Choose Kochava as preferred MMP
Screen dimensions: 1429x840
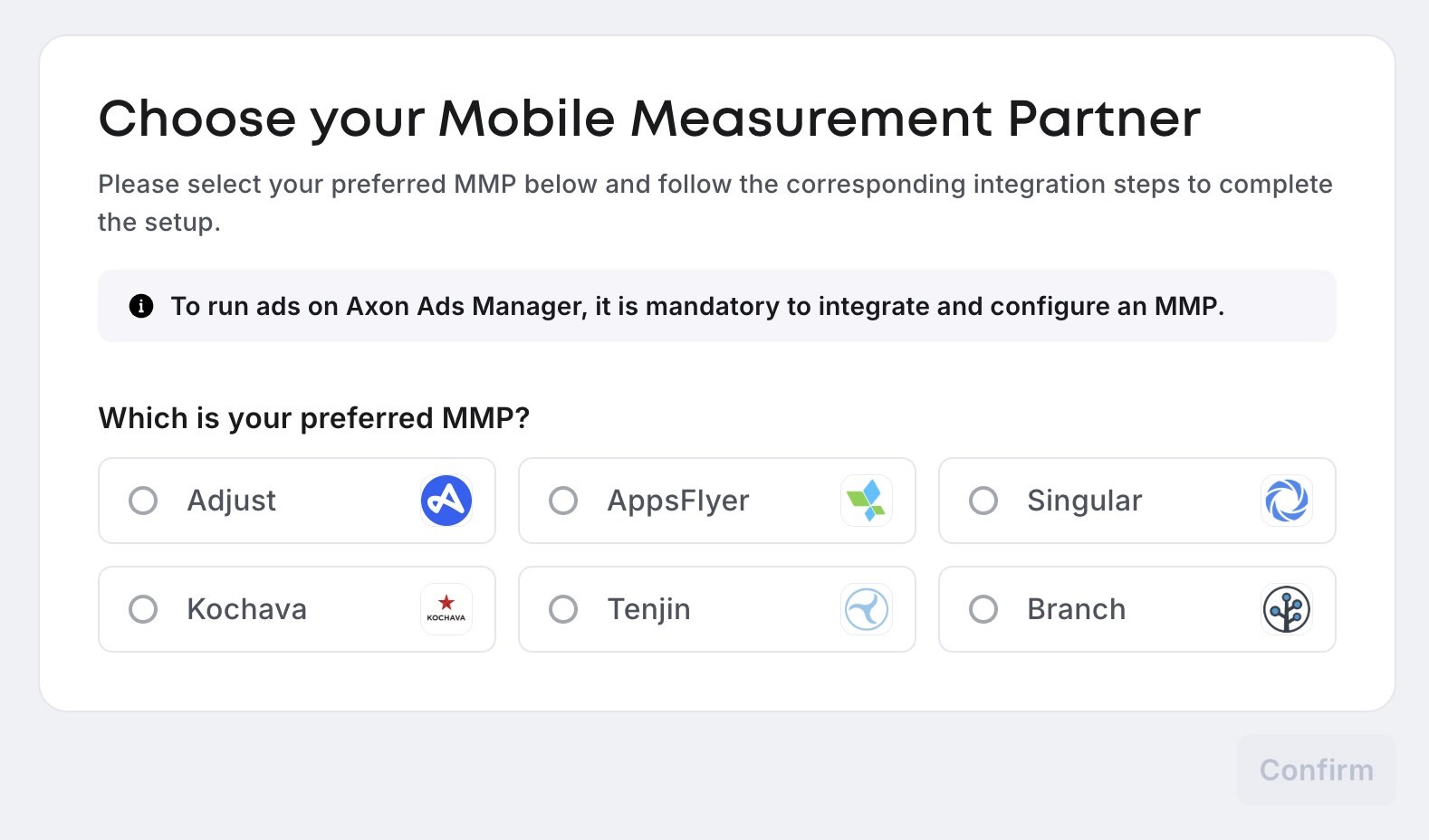143,609
